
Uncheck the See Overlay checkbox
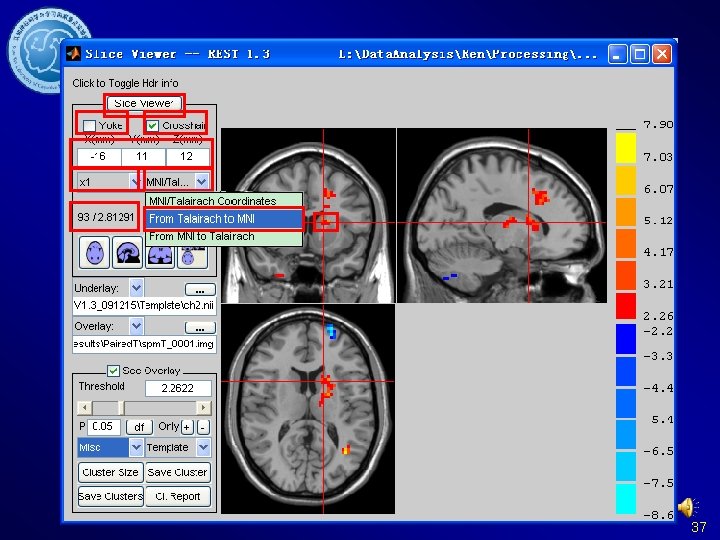(113, 371)
